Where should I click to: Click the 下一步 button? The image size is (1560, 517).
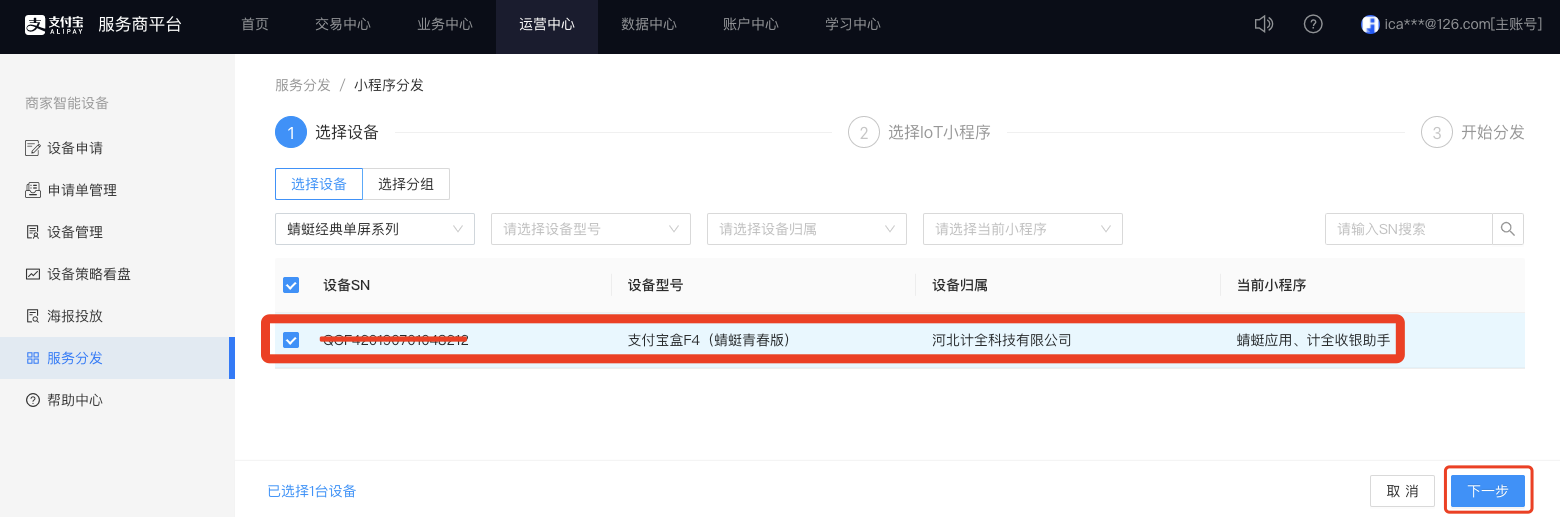coord(1487,491)
